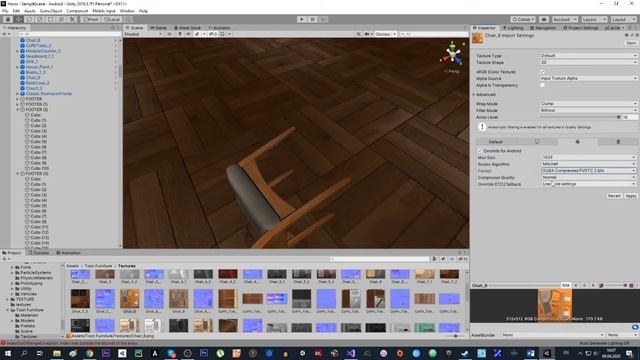
Task: Open the Compressor Quality dropdown
Action: click(588, 177)
